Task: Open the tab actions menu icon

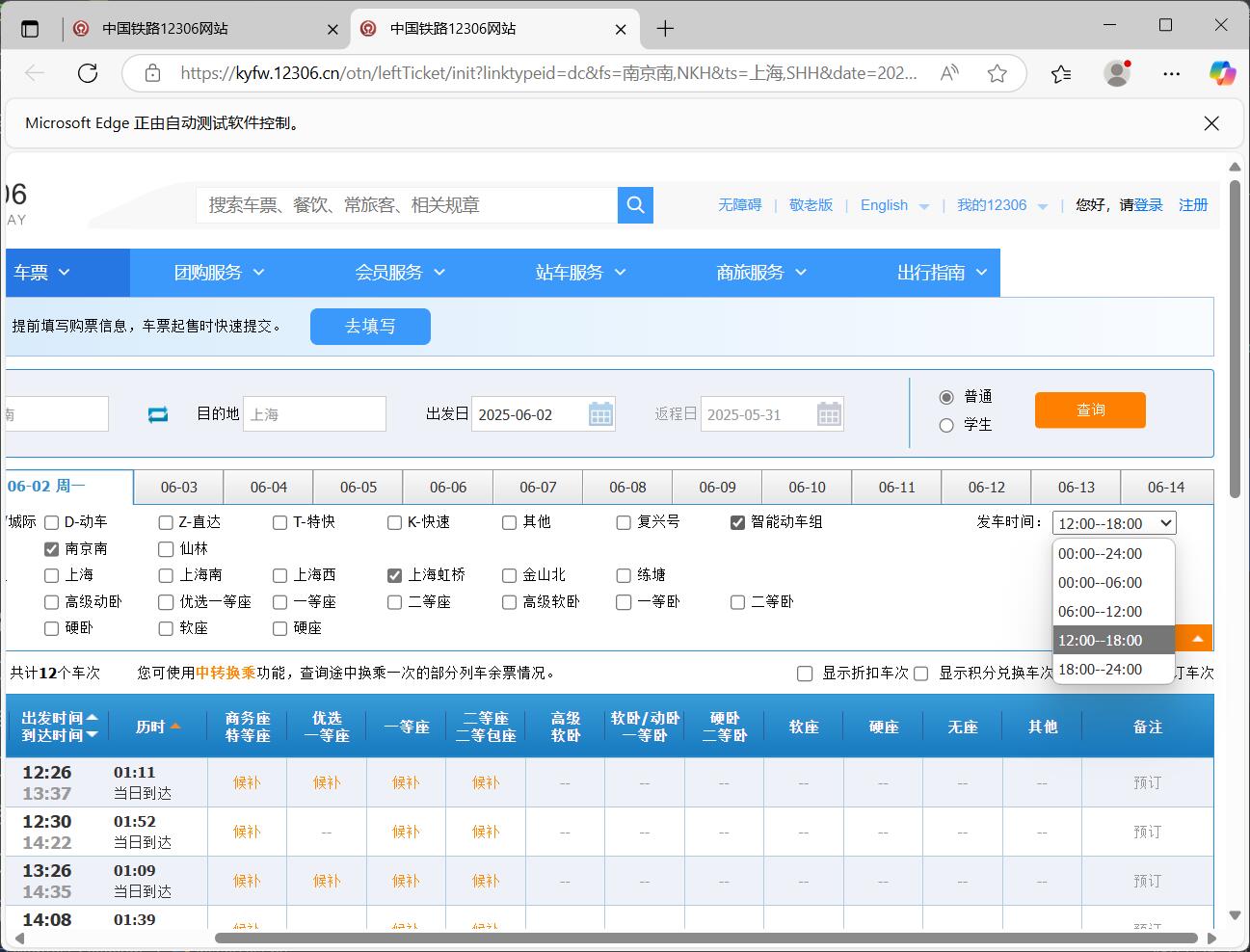Action: pos(30,29)
